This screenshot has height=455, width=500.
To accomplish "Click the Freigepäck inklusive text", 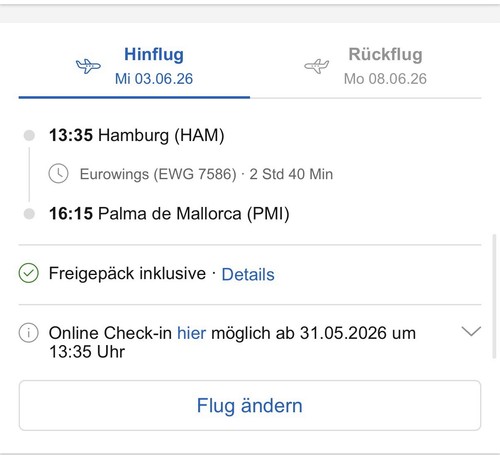I will point(127,273).
